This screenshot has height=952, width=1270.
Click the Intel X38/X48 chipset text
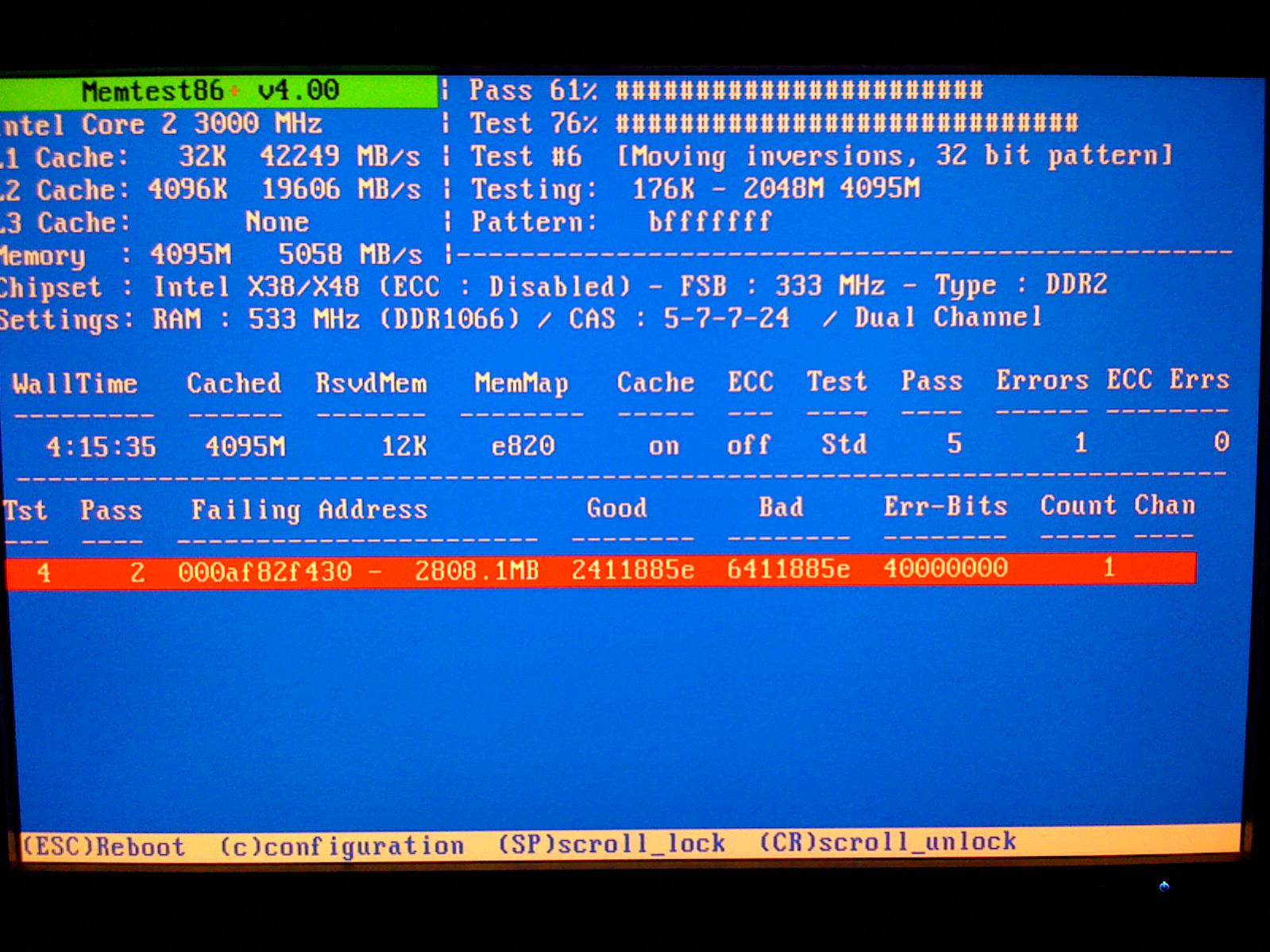click(256, 287)
